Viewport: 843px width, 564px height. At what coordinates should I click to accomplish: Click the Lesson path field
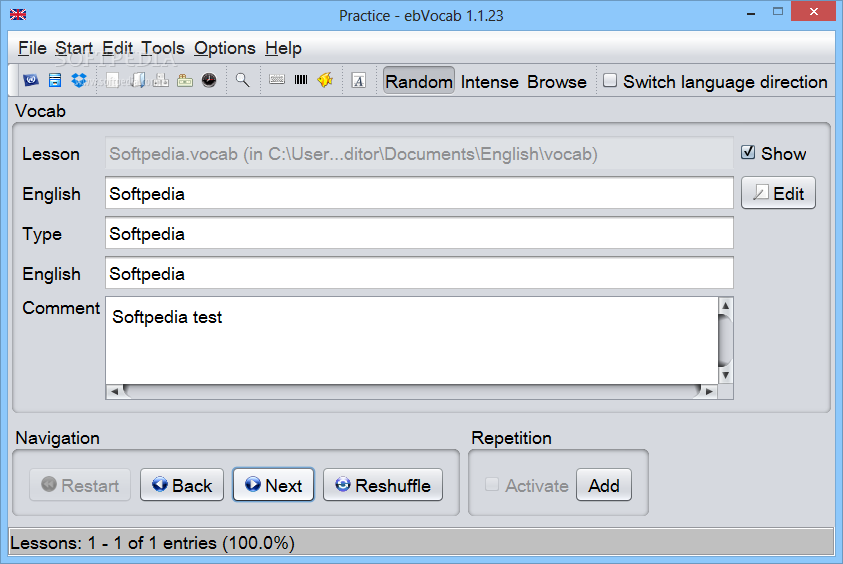419,153
